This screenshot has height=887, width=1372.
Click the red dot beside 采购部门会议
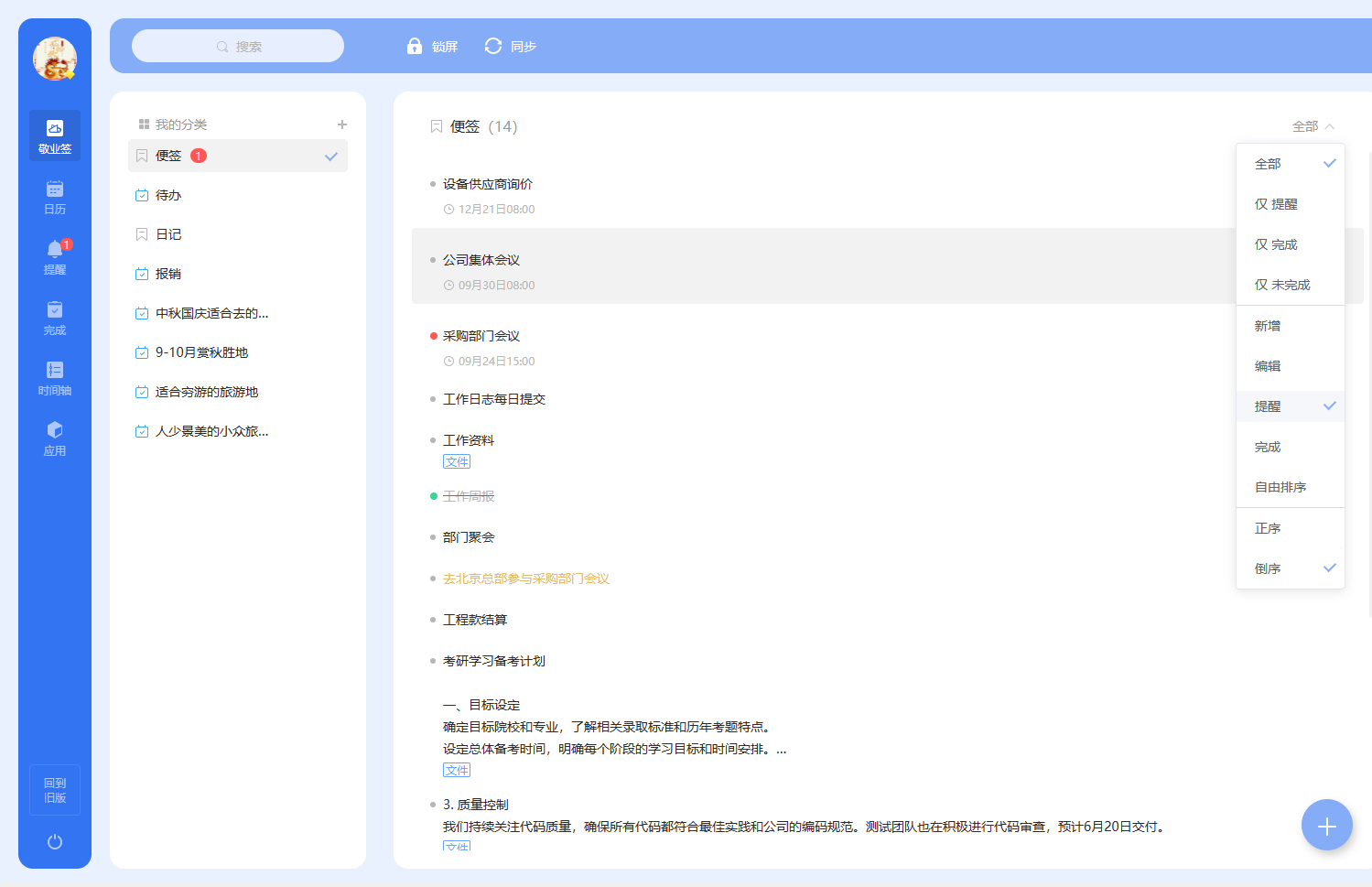[x=433, y=336]
